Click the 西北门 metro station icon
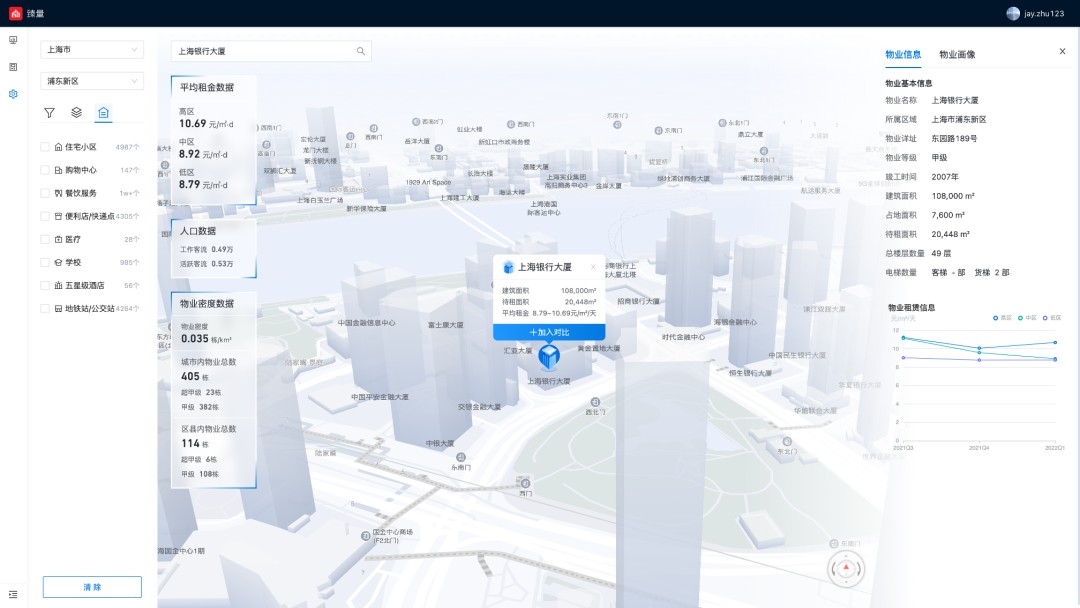 tap(595, 402)
